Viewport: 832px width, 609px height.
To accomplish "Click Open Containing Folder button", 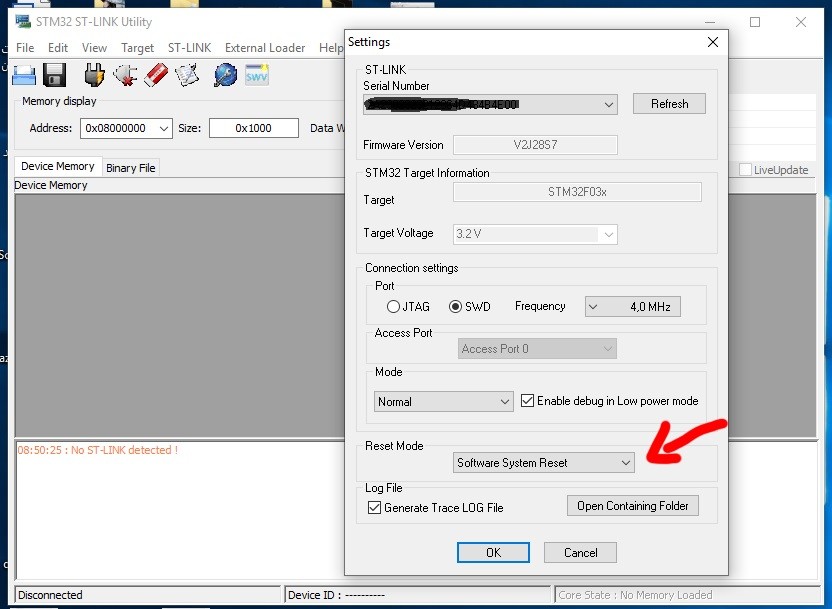I will click(x=632, y=506).
